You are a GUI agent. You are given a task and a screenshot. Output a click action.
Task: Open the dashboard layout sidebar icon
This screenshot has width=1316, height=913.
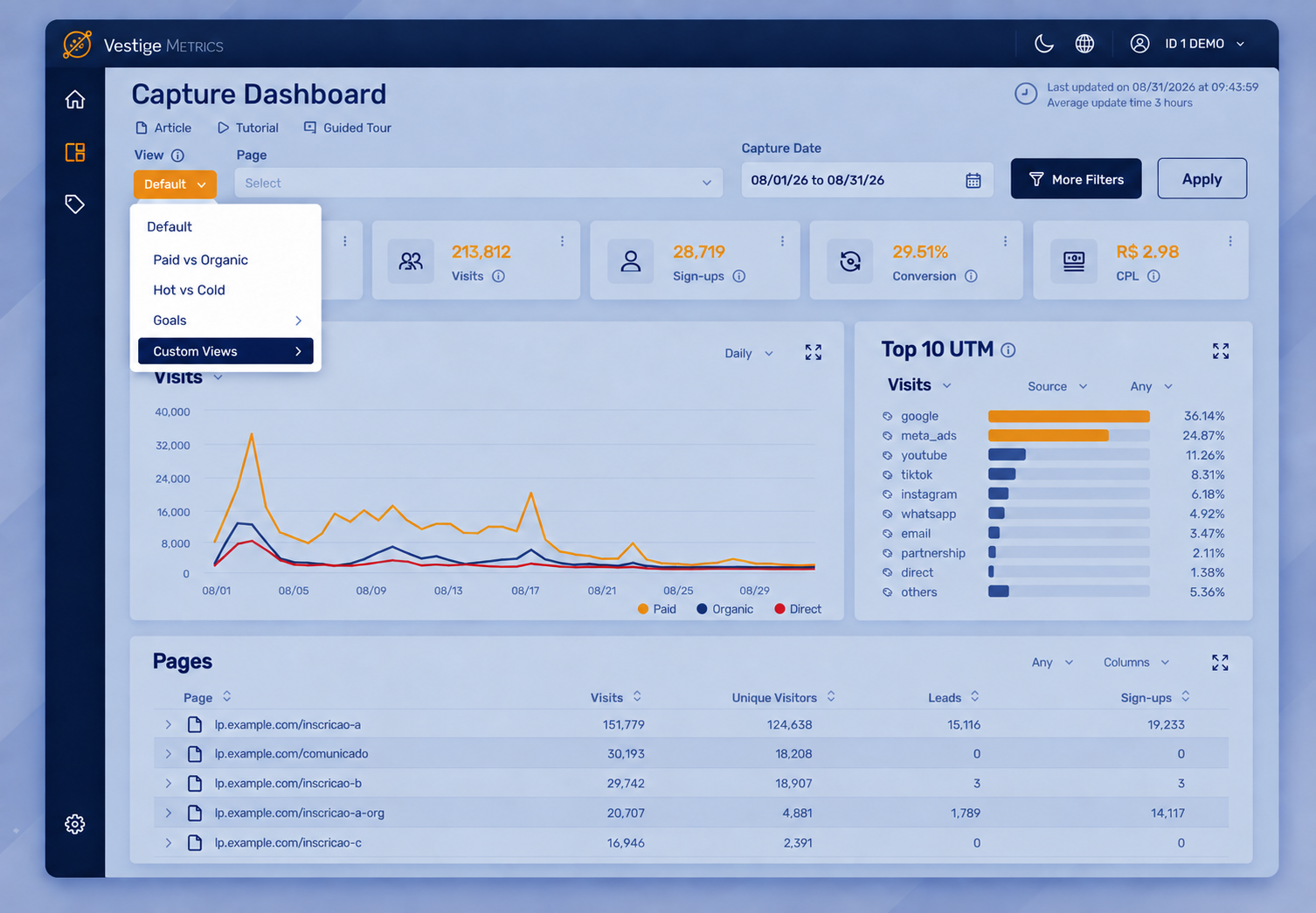pos(75,152)
